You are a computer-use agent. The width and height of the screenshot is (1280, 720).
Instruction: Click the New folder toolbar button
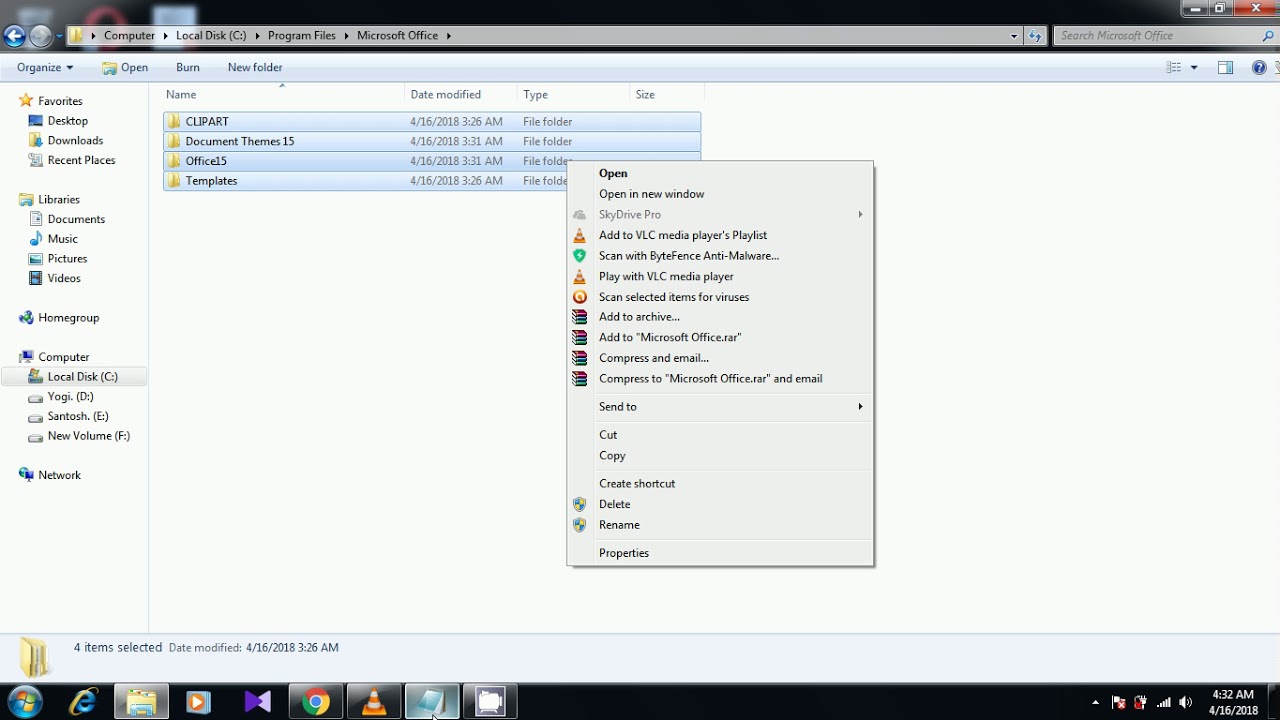(x=255, y=67)
